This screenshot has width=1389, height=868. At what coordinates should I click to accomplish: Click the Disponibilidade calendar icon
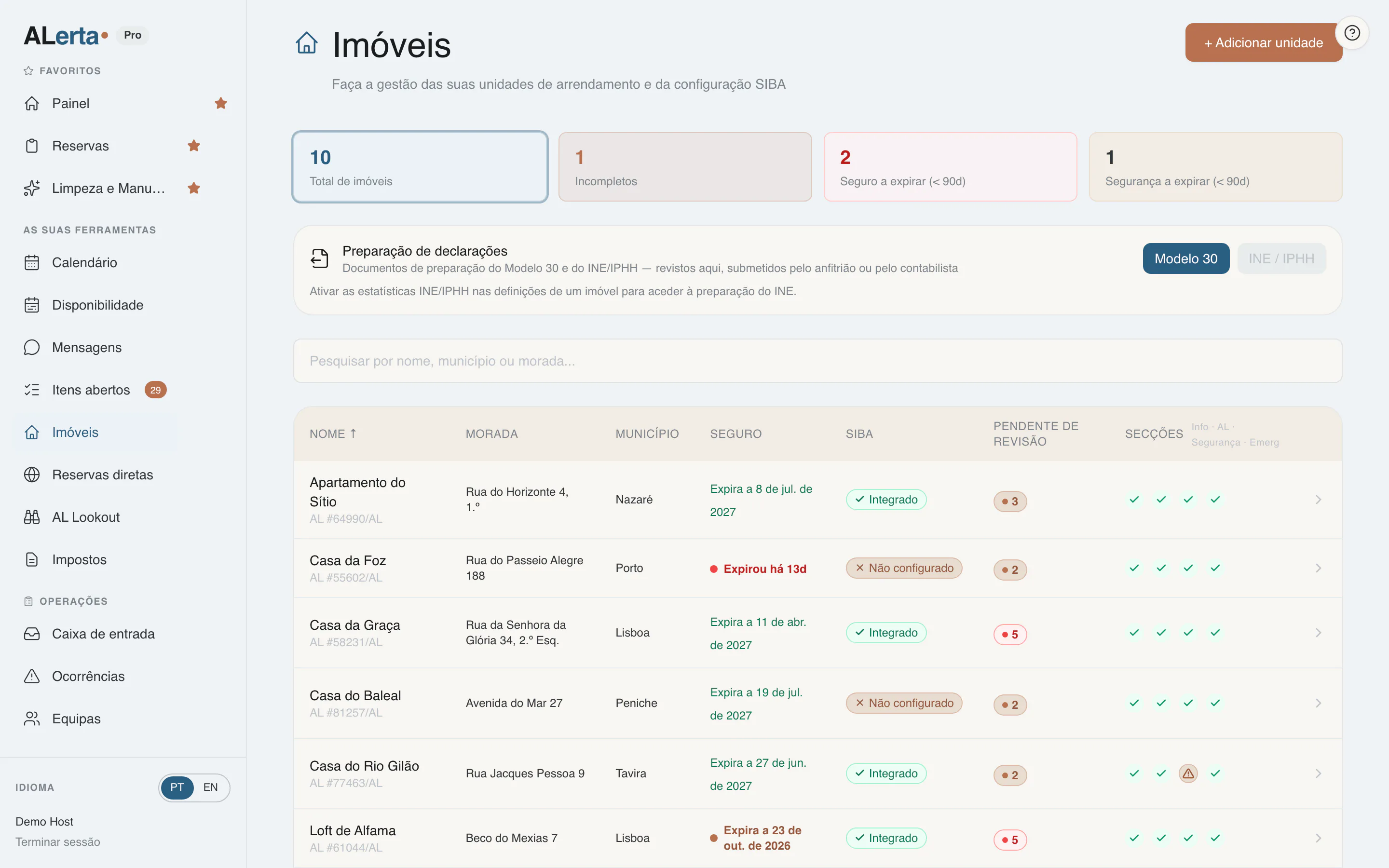(x=32, y=305)
